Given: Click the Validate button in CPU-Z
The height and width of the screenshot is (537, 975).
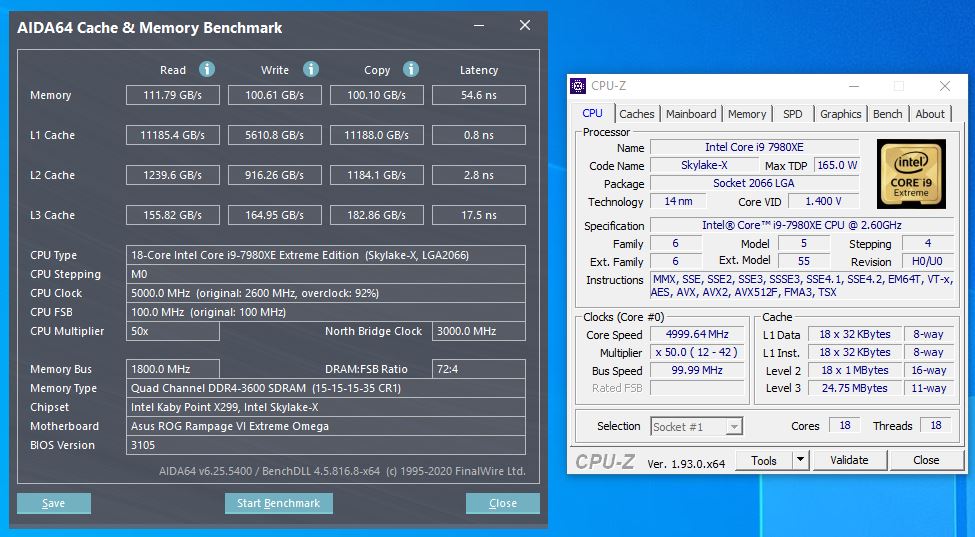Looking at the screenshot, I should coord(849,461).
